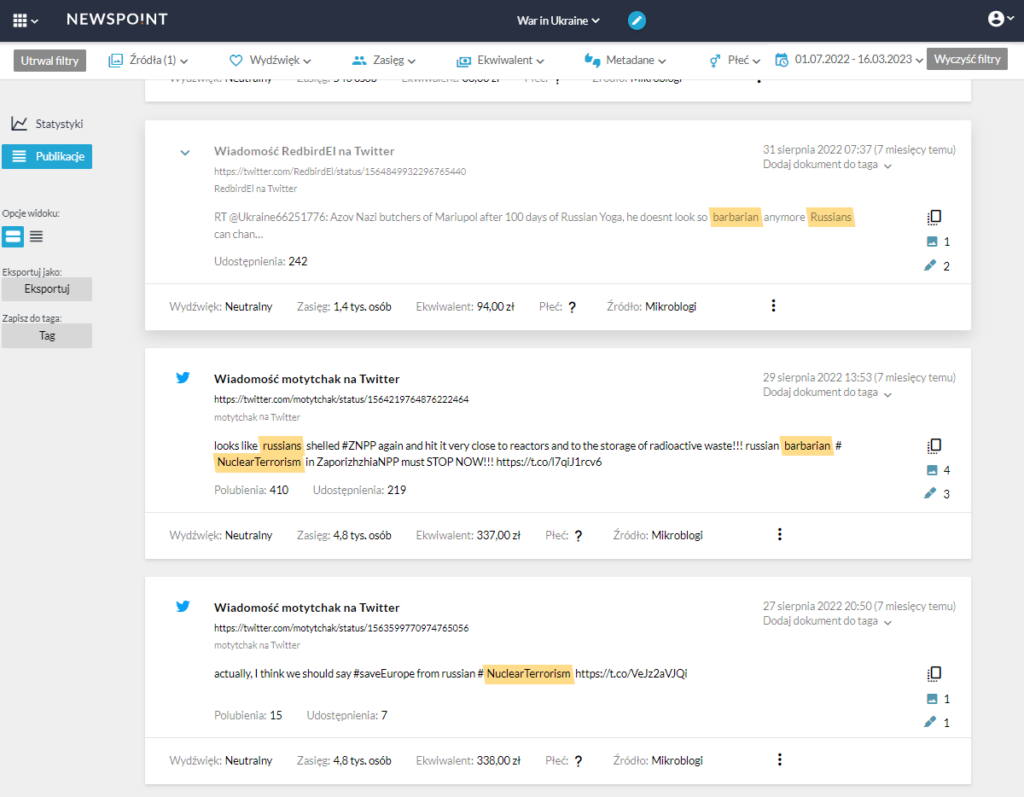Select the Publikacje sidebar item

tap(47, 157)
